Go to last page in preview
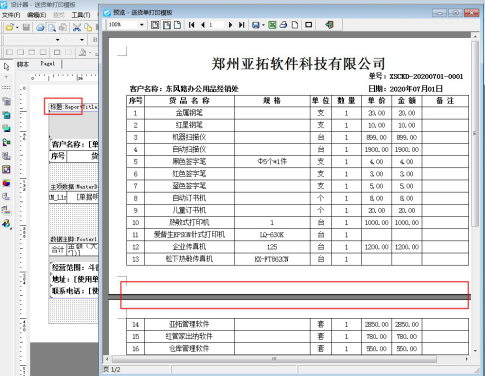Screen dimensions: 485x376 coord(242,25)
